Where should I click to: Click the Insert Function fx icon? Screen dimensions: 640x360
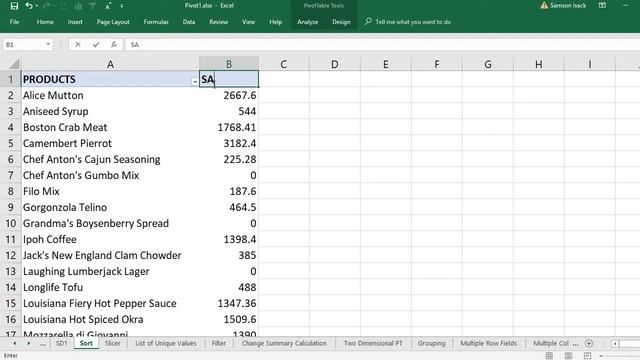point(114,44)
